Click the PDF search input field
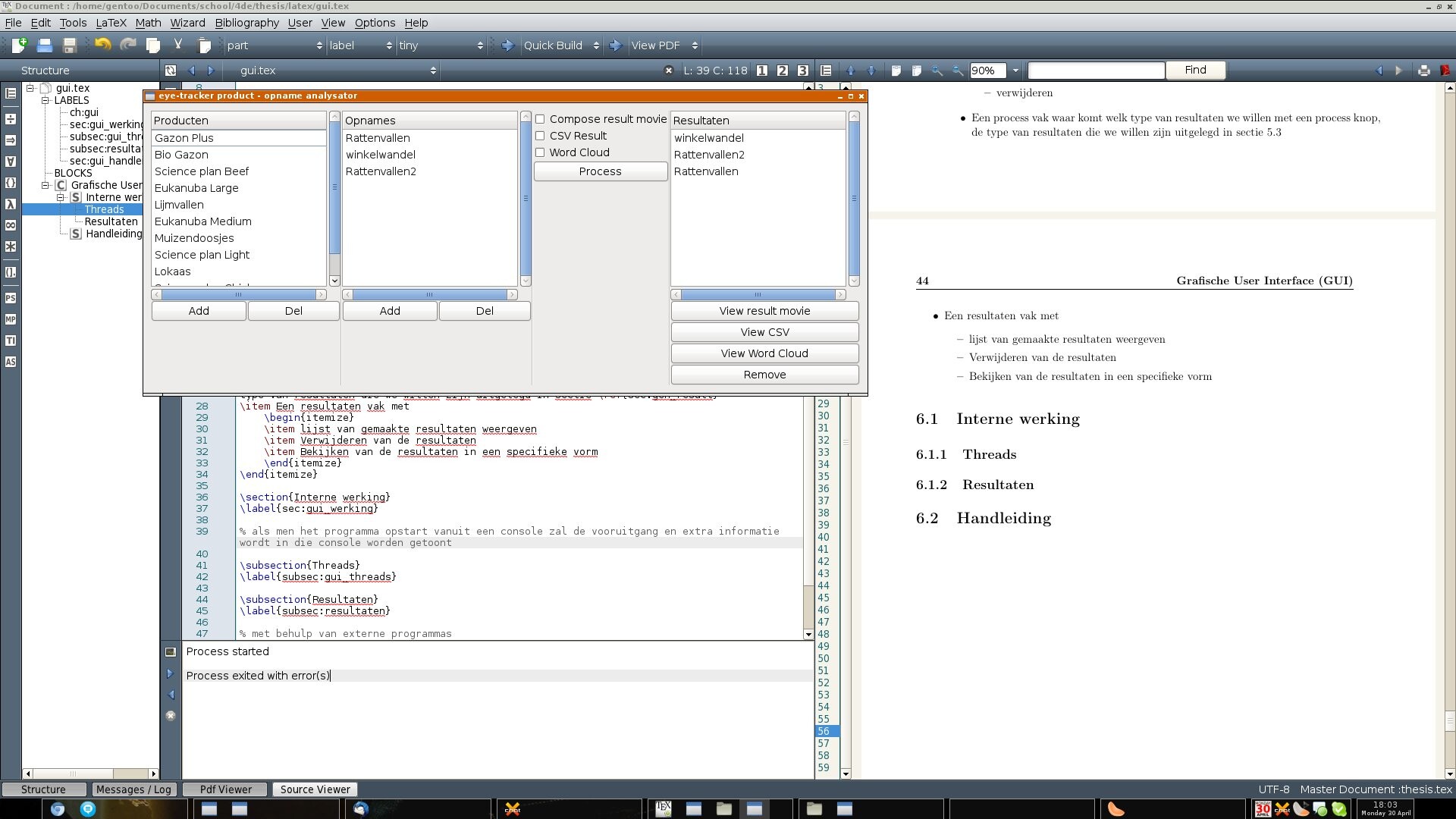The width and height of the screenshot is (1456, 819). click(1095, 71)
